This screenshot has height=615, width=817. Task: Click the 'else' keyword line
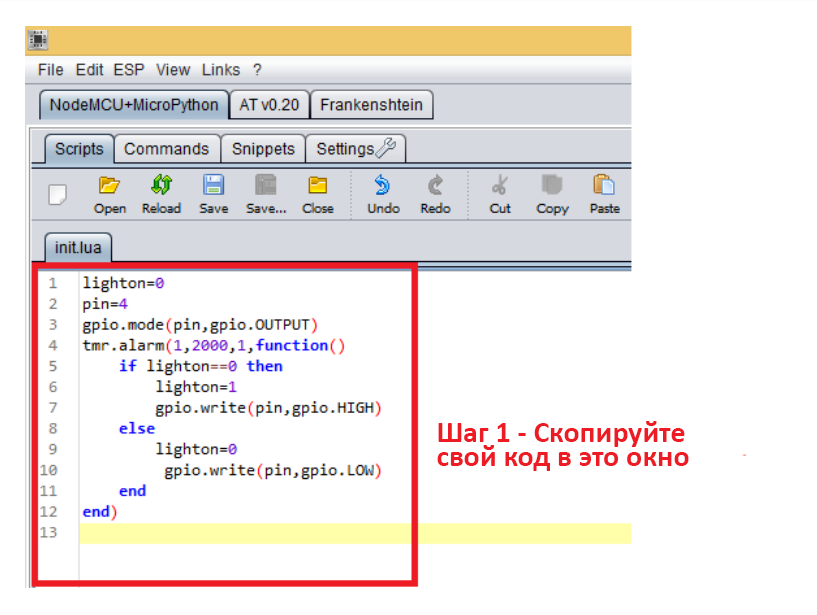(x=137, y=428)
